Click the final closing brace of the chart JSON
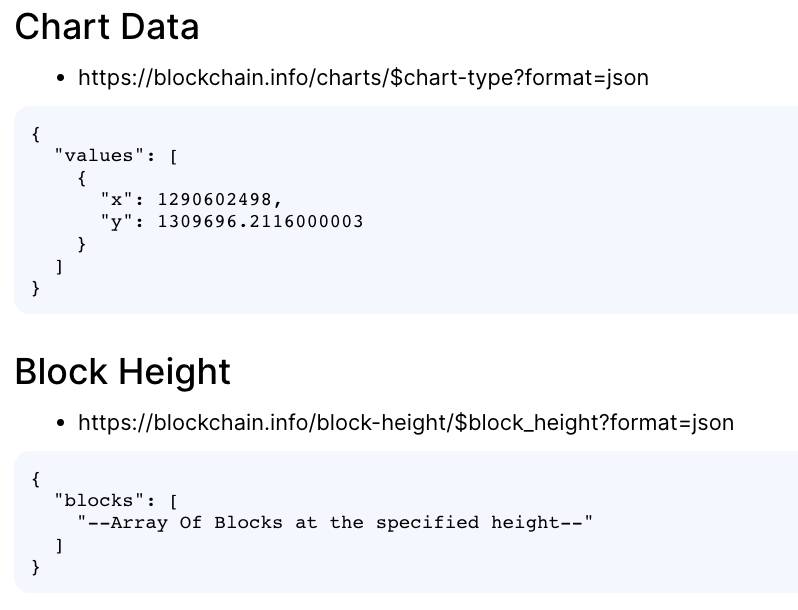The height and width of the screenshot is (610, 798). [x=35, y=288]
